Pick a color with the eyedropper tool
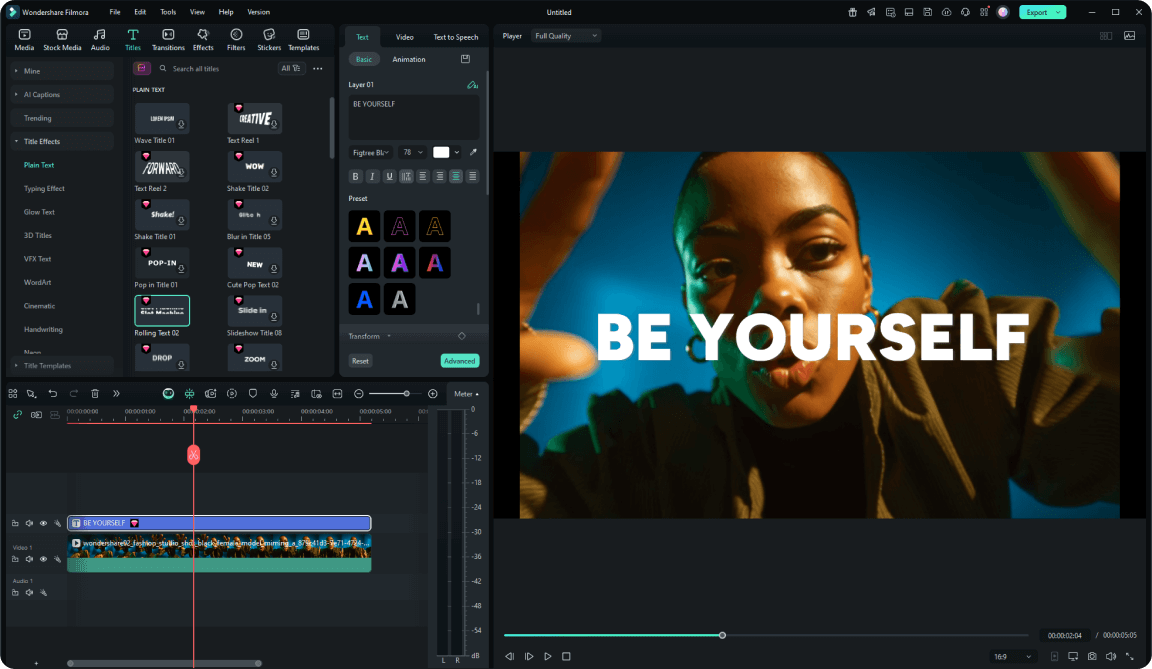The image size is (1152, 669). pyautogui.click(x=473, y=153)
